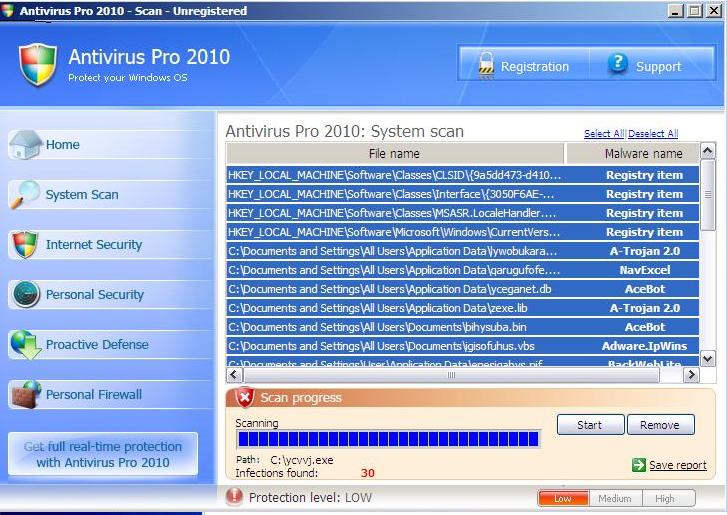
Task: Set protection level to Medium
Action: 615,498
